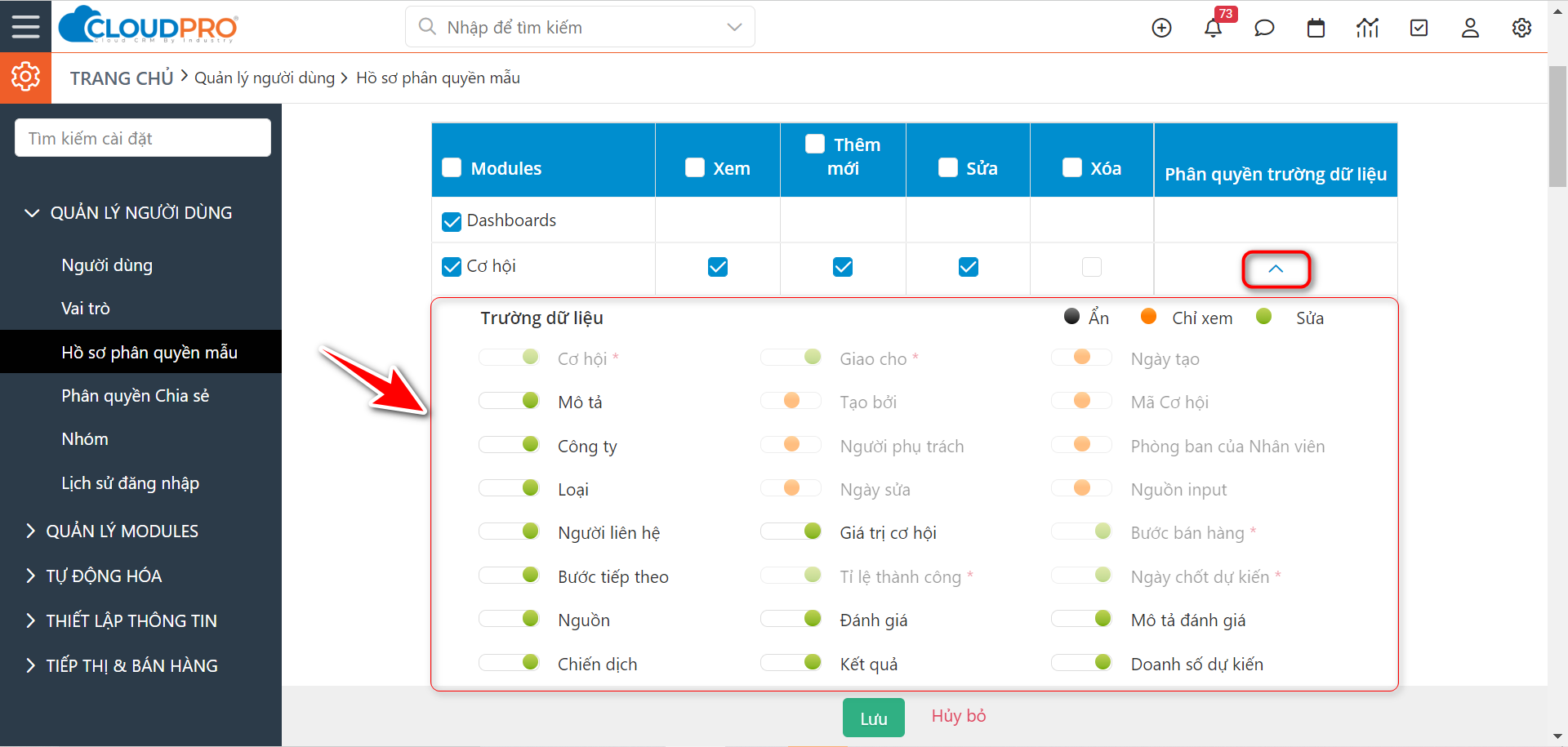Open the reports chart icon
This screenshot has height=747, width=1568.
(x=1367, y=28)
